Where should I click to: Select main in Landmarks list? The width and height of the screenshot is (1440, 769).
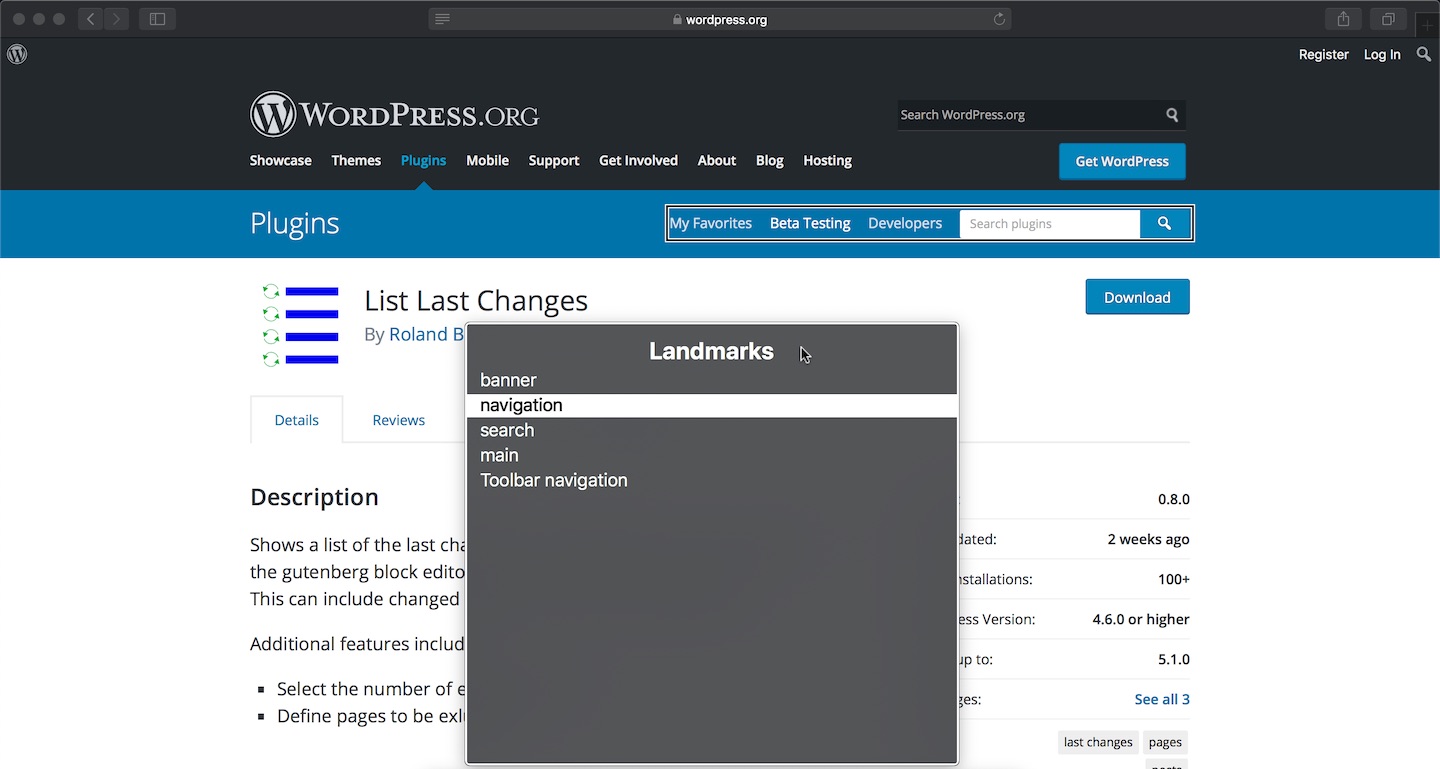(712, 455)
